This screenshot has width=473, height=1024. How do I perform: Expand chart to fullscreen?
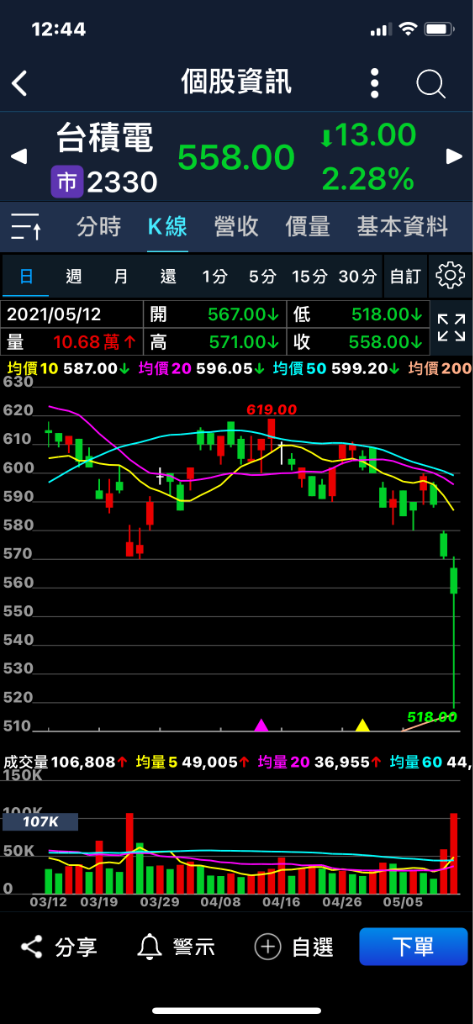pos(451,327)
